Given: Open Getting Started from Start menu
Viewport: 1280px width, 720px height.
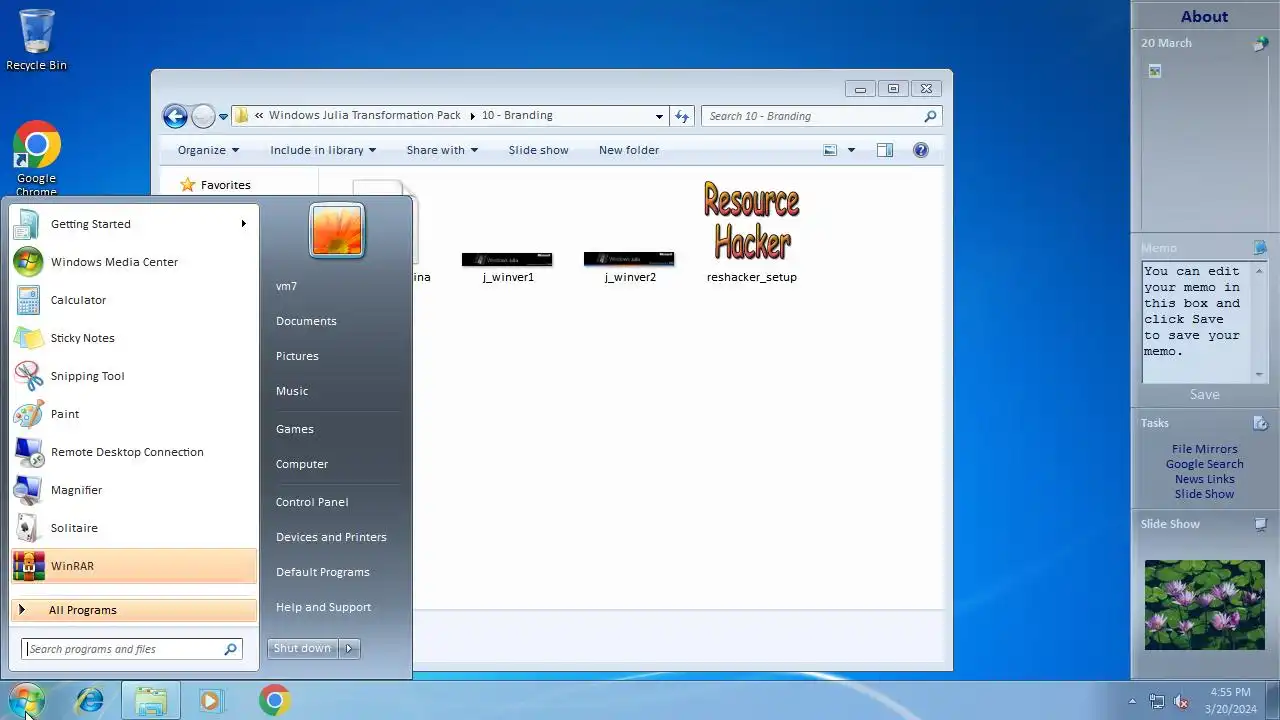Looking at the screenshot, I should pyautogui.click(x=133, y=224).
